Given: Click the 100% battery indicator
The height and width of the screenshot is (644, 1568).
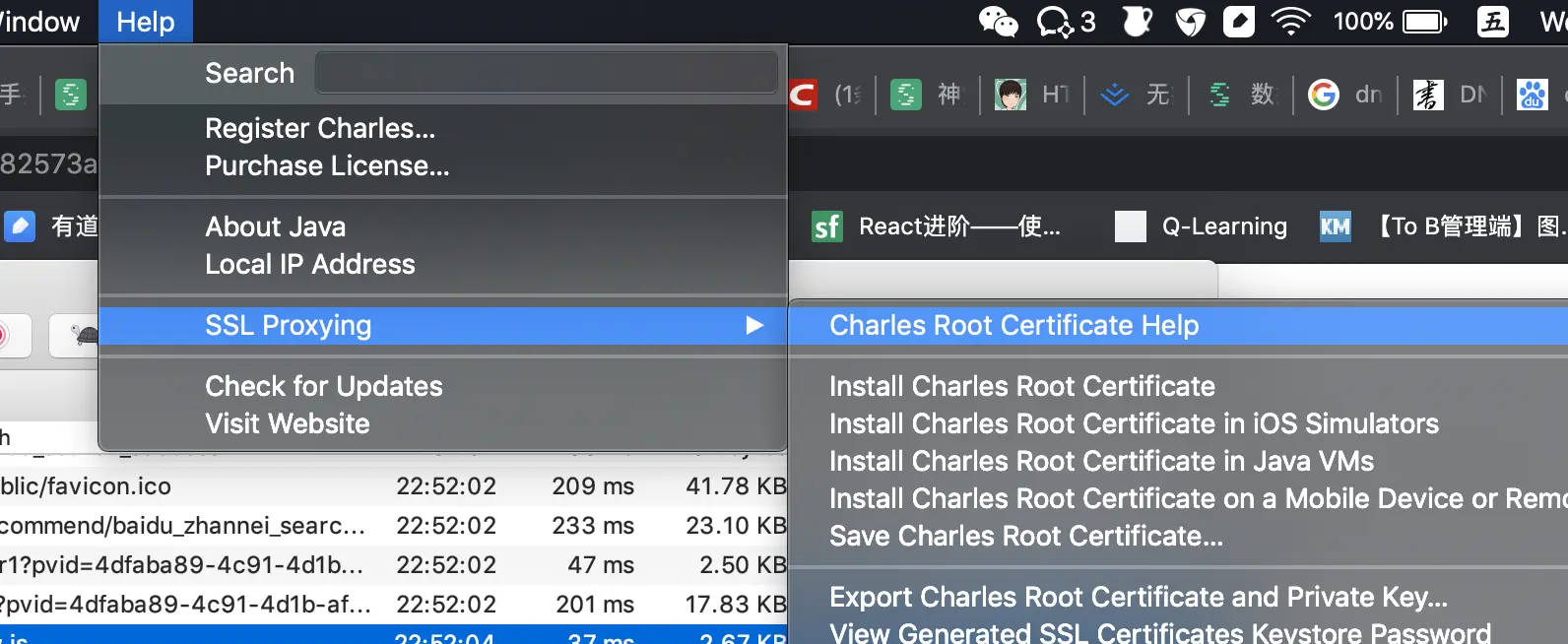Looking at the screenshot, I should (x=1390, y=22).
